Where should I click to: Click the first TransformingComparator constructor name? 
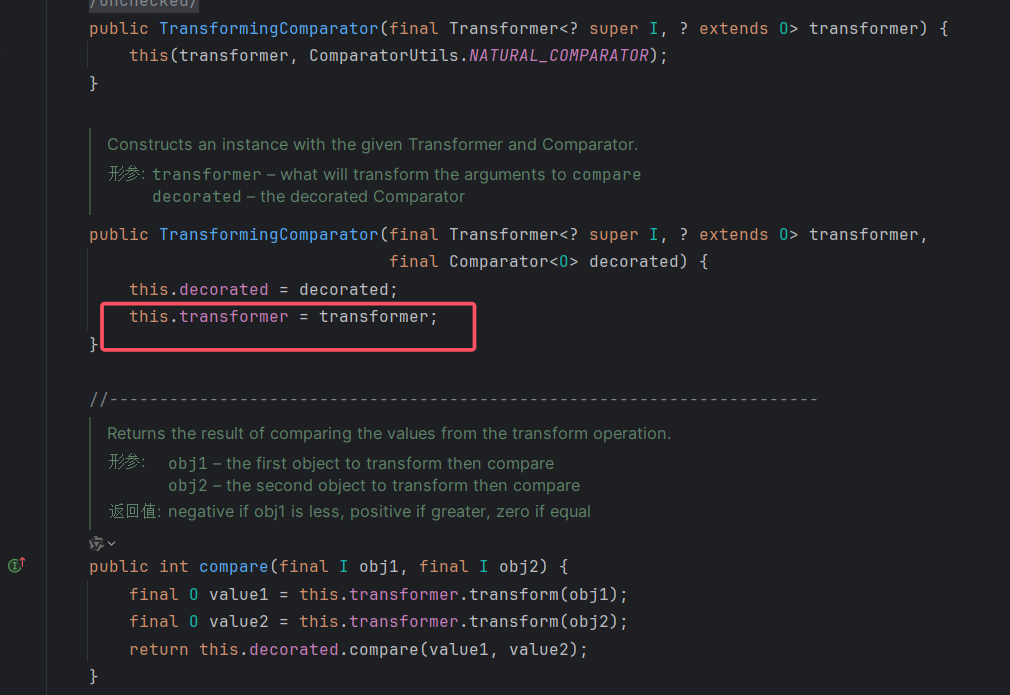[x=268, y=29]
